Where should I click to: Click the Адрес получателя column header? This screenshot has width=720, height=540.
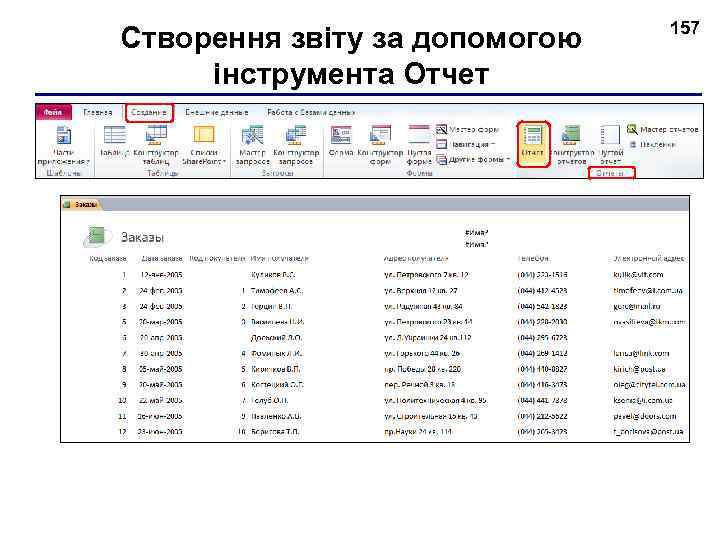416,259
